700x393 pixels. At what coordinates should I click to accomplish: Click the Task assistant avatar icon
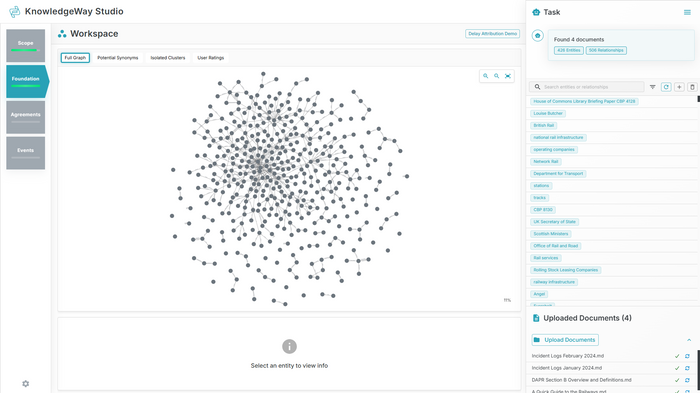coord(538,36)
